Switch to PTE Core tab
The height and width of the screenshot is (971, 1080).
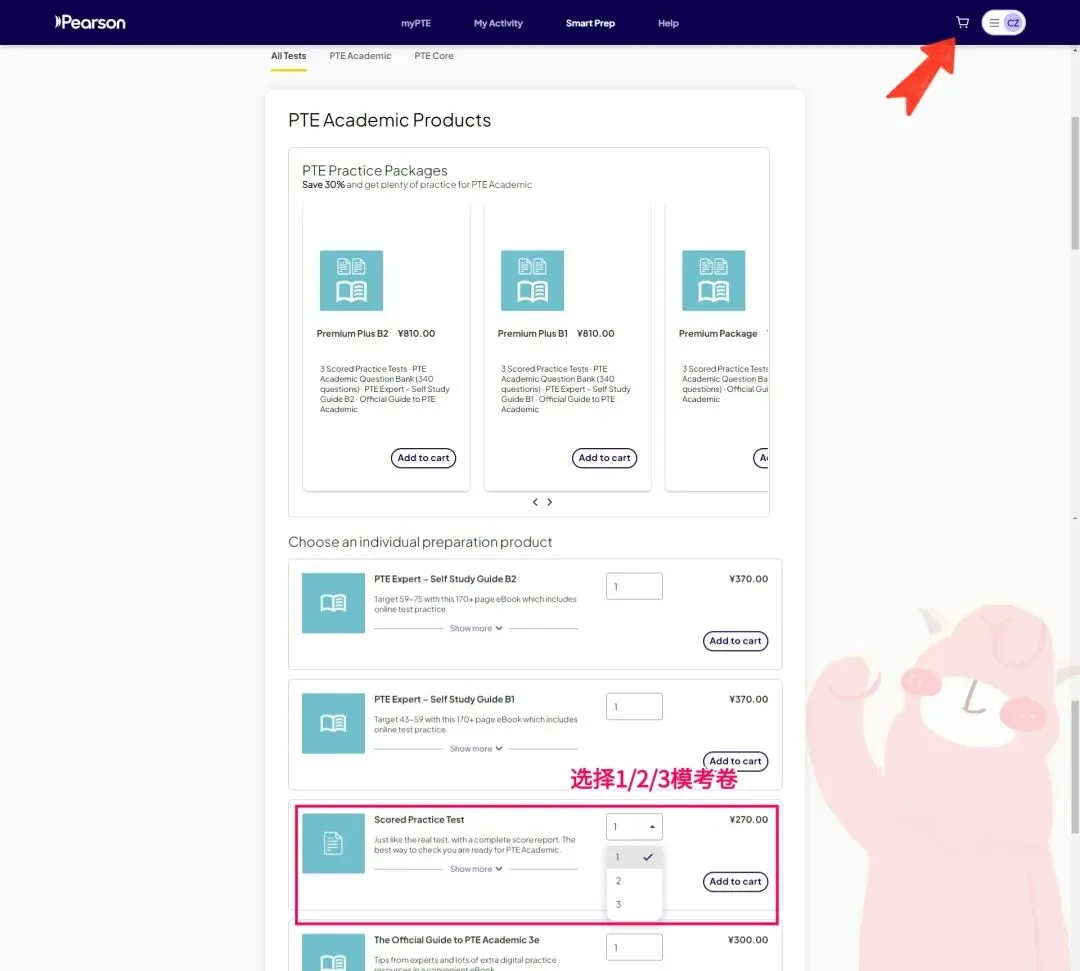point(434,56)
